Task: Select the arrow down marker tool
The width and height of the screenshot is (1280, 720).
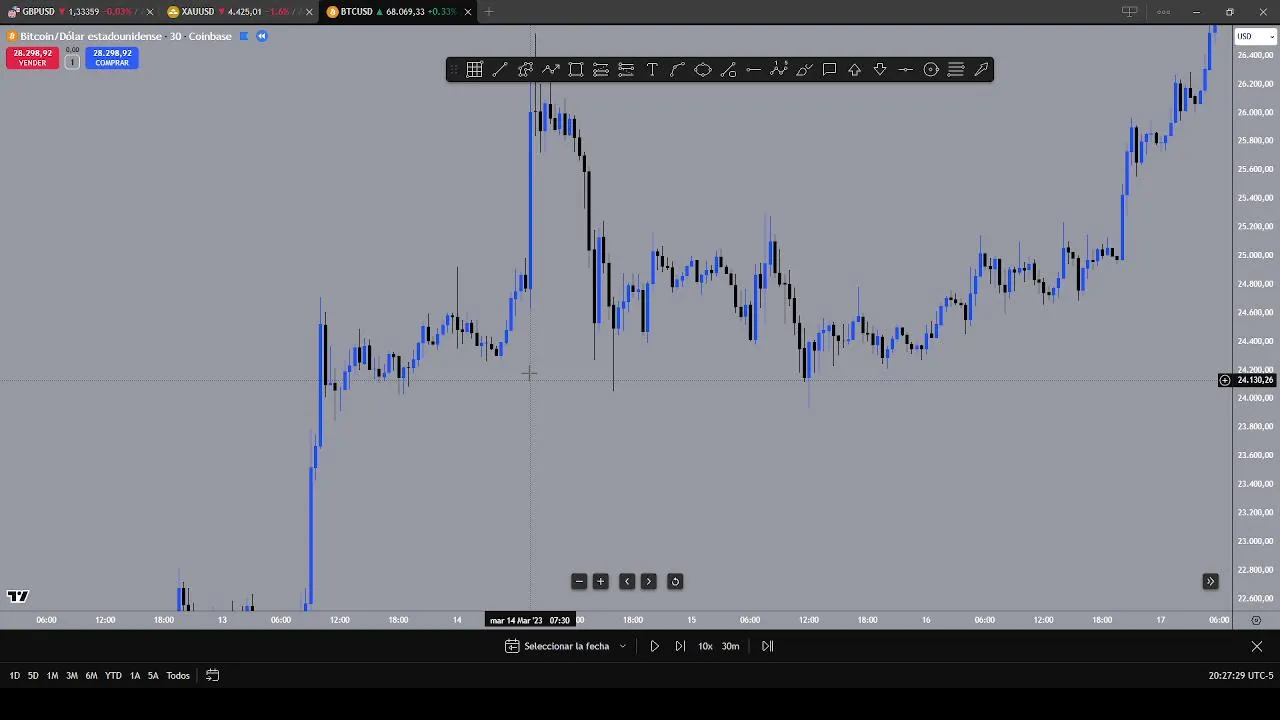Action: pyautogui.click(x=880, y=69)
